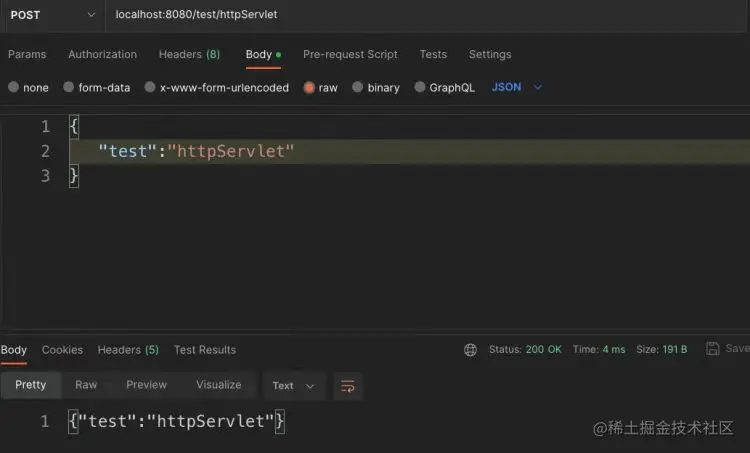
Task: Select the Preview response view
Action: coord(146,385)
